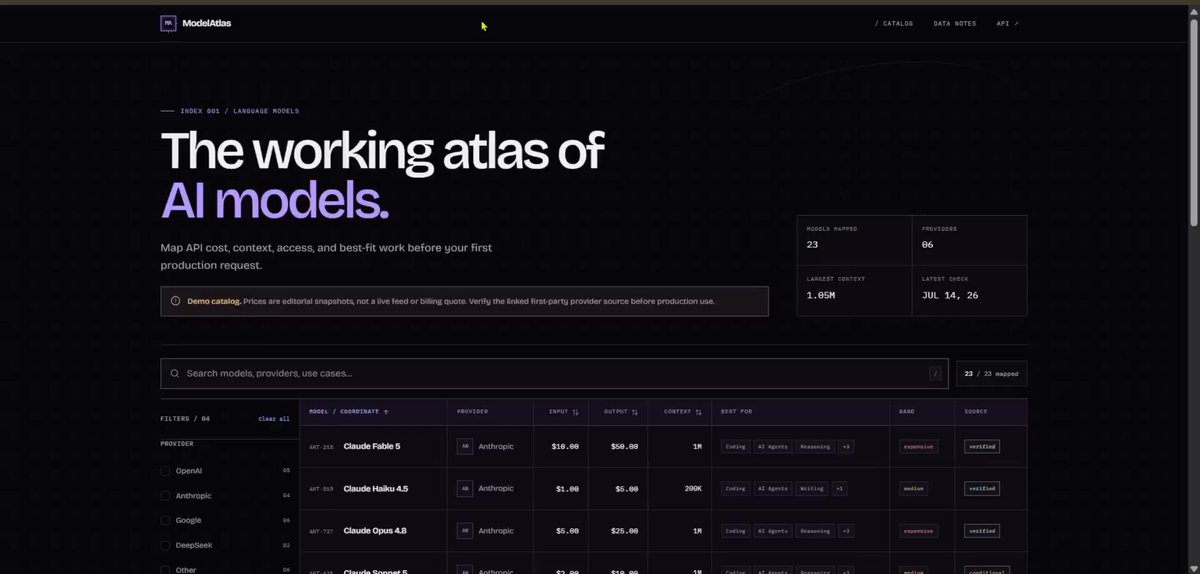Sort the table by Output price

point(621,411)
